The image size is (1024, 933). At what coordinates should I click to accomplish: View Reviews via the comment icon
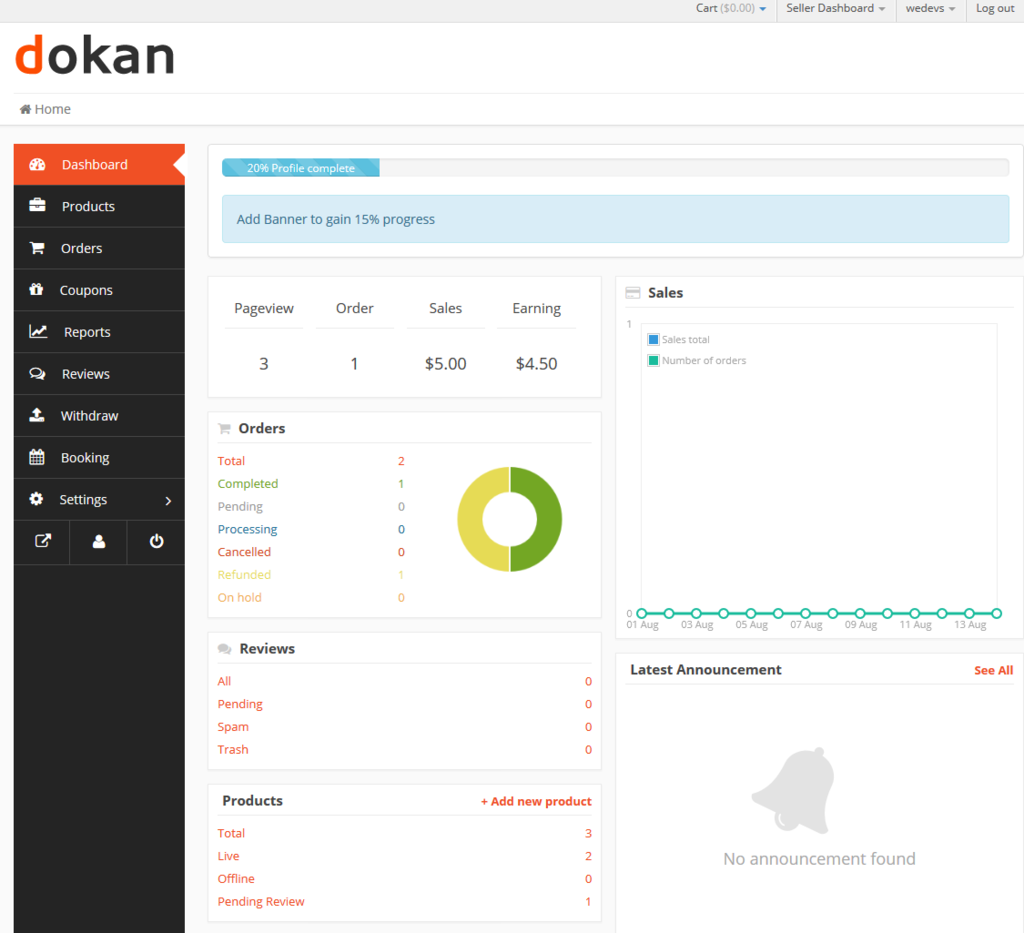pyautogui.click(x=37, y=373)
